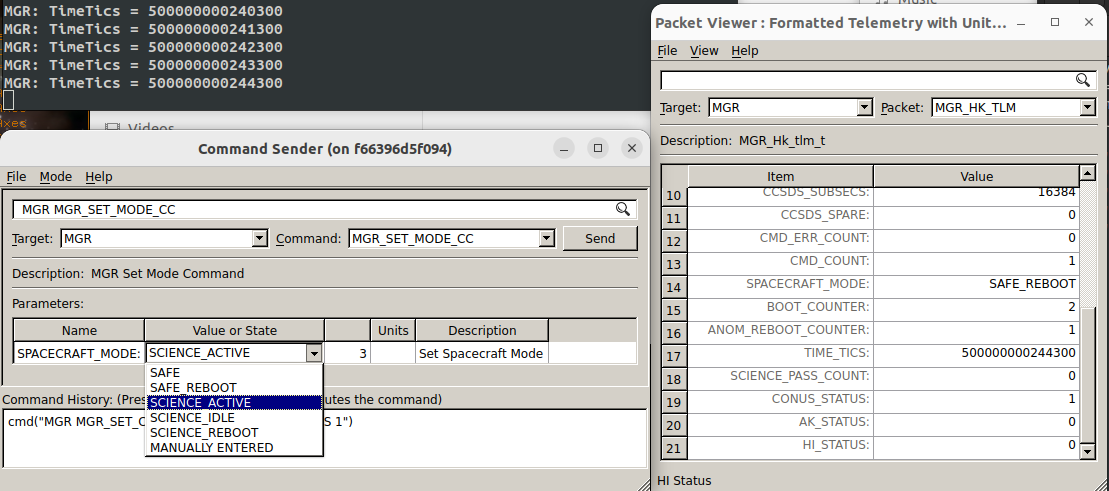Close the Packet Viewer window
Image resolution: width=1109 pixels, height=491 pixels.
click(x=1089, y=23)
